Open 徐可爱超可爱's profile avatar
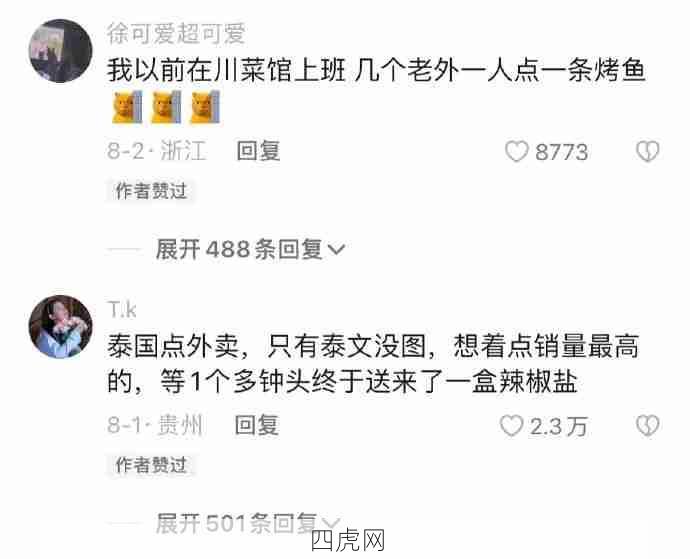This screenshot has height=559, width=690. pyautogui.click(x=61, y=51)
